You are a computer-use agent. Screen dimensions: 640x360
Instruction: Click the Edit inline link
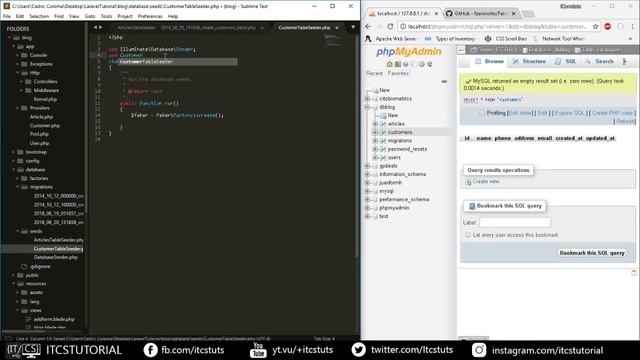(520, 113)
